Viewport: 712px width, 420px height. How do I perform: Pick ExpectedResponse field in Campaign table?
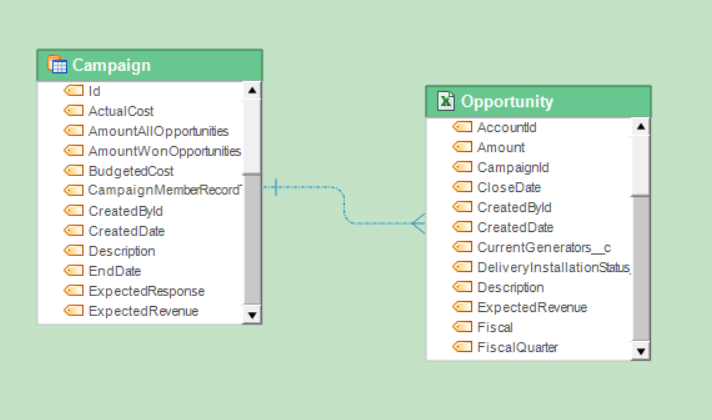click(x=146, y=291)
